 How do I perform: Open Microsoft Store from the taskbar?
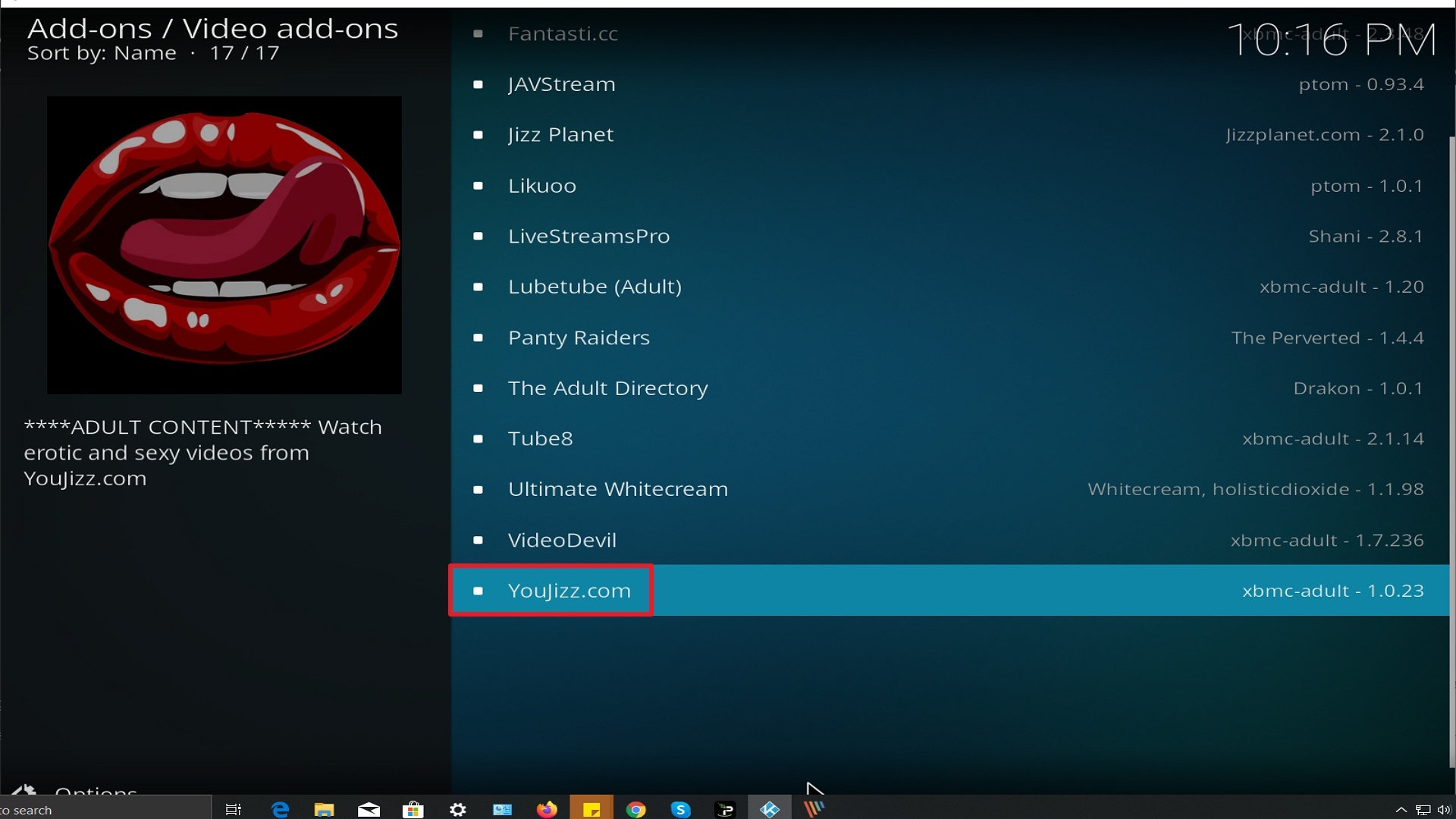[413, 809]
